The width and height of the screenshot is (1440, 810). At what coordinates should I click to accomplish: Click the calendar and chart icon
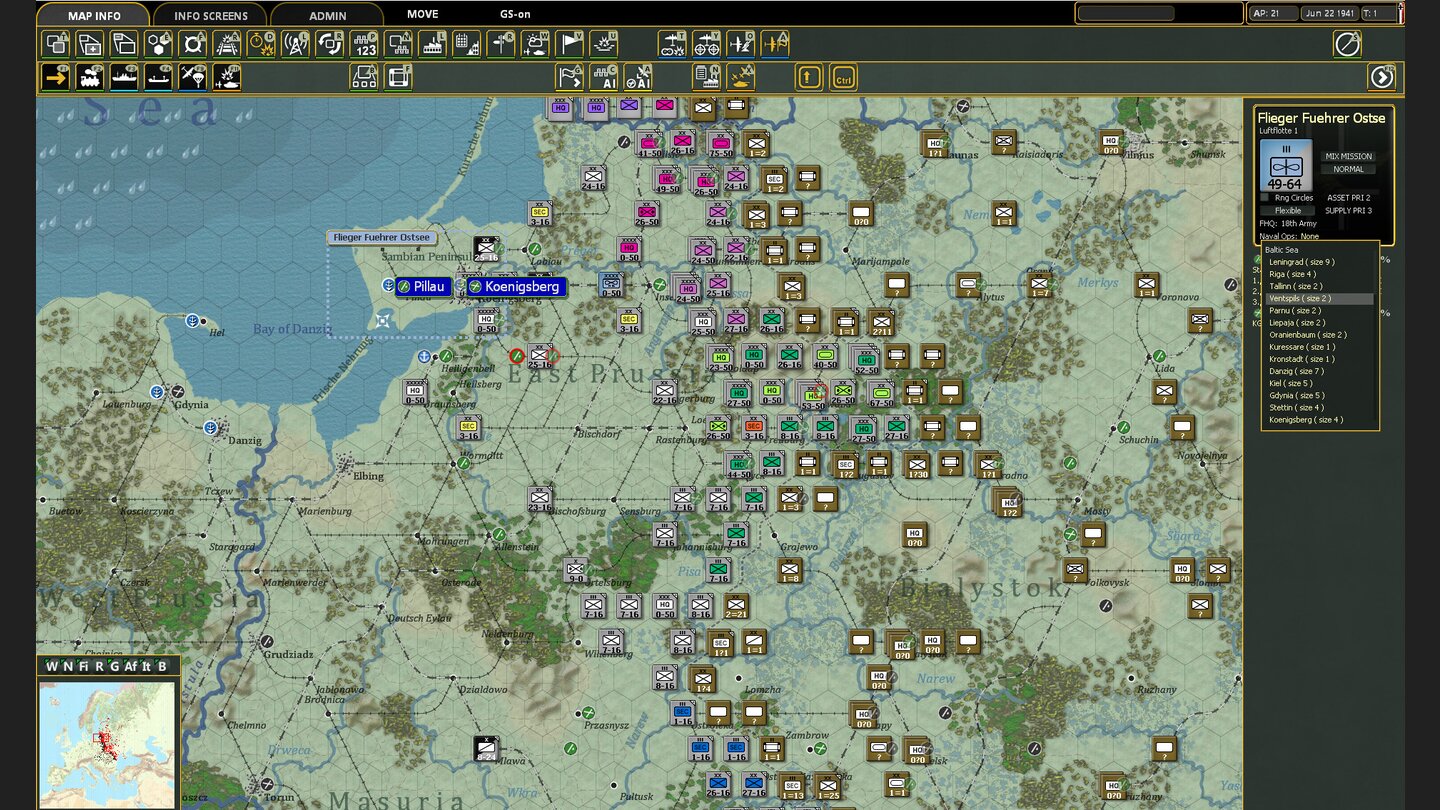467,44
